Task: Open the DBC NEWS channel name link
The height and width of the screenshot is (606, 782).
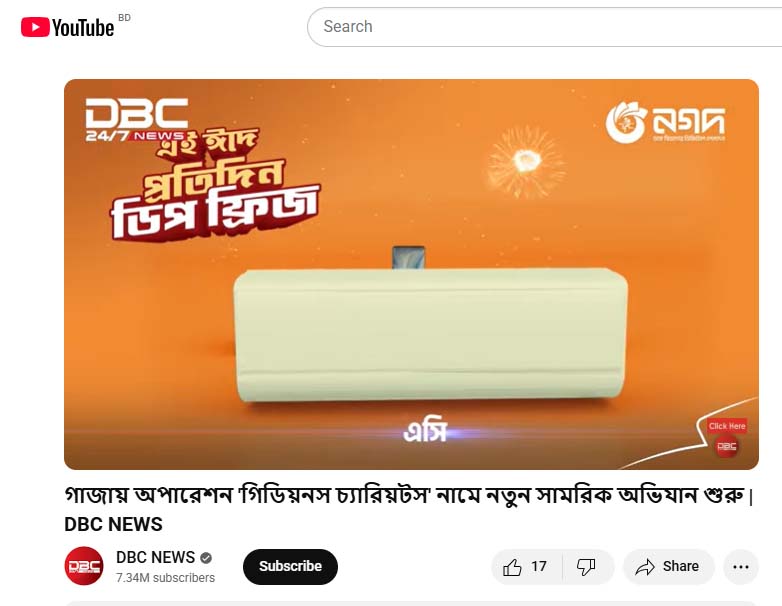Action: (x=155, y=557)
